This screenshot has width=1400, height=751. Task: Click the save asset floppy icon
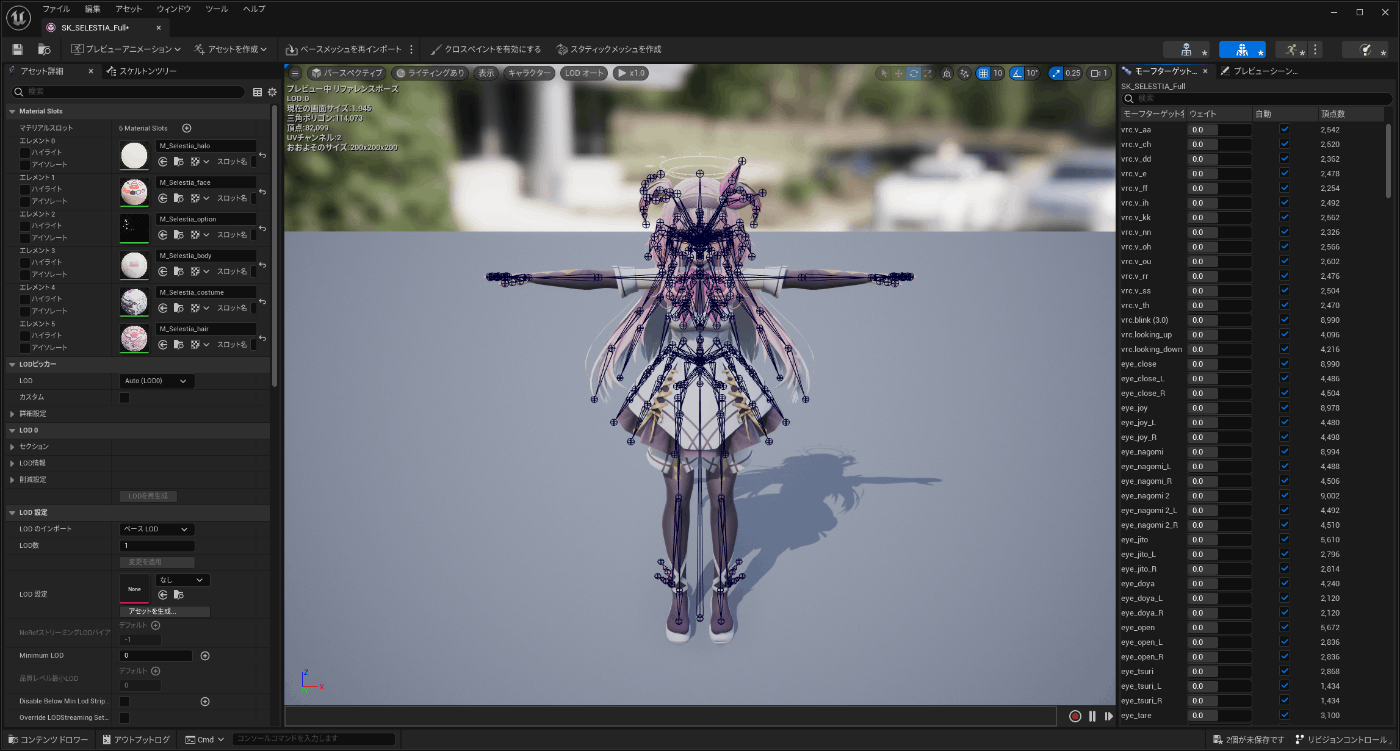(x=17, y=49)
